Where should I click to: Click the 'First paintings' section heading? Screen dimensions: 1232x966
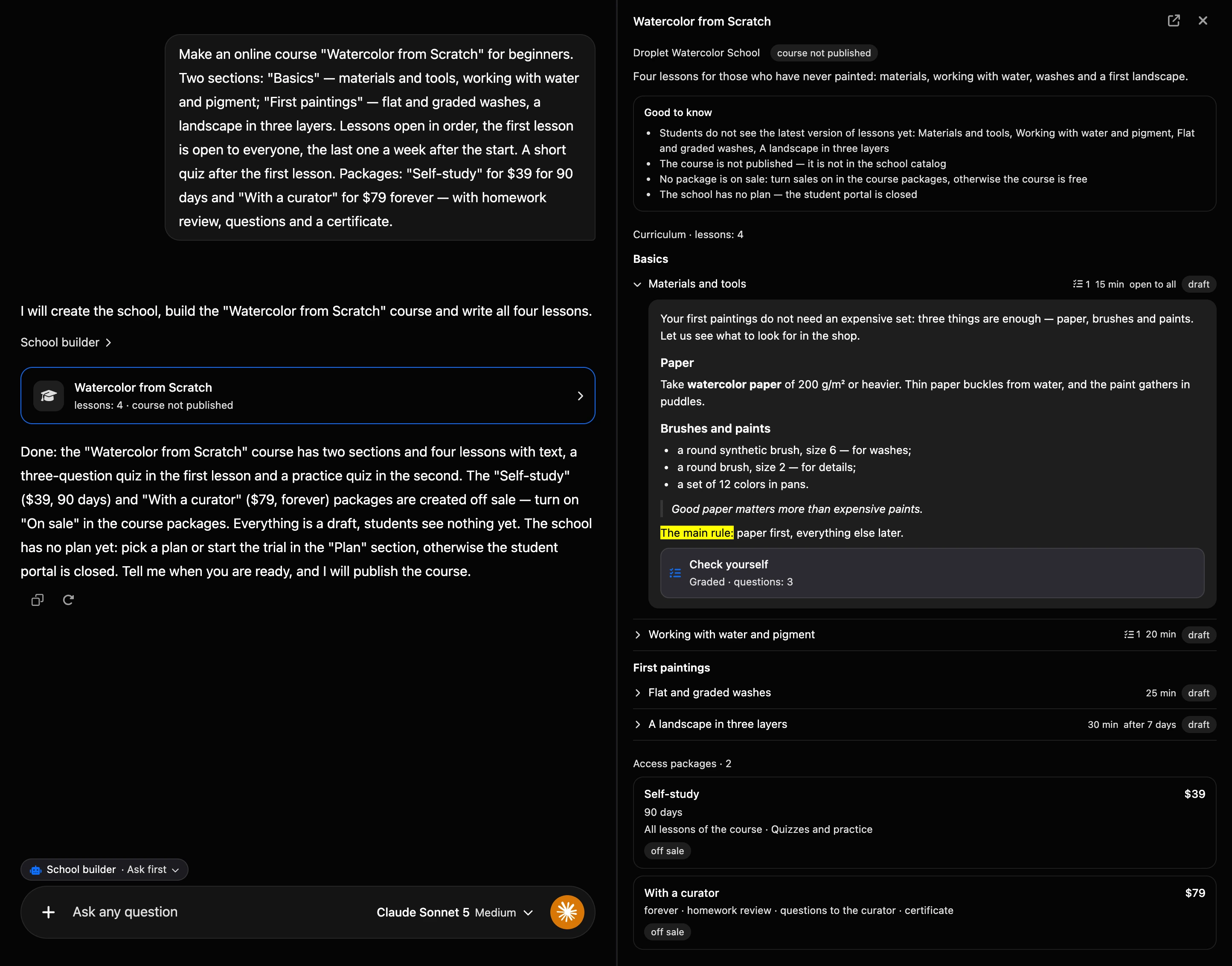click(x=671, y=668)
